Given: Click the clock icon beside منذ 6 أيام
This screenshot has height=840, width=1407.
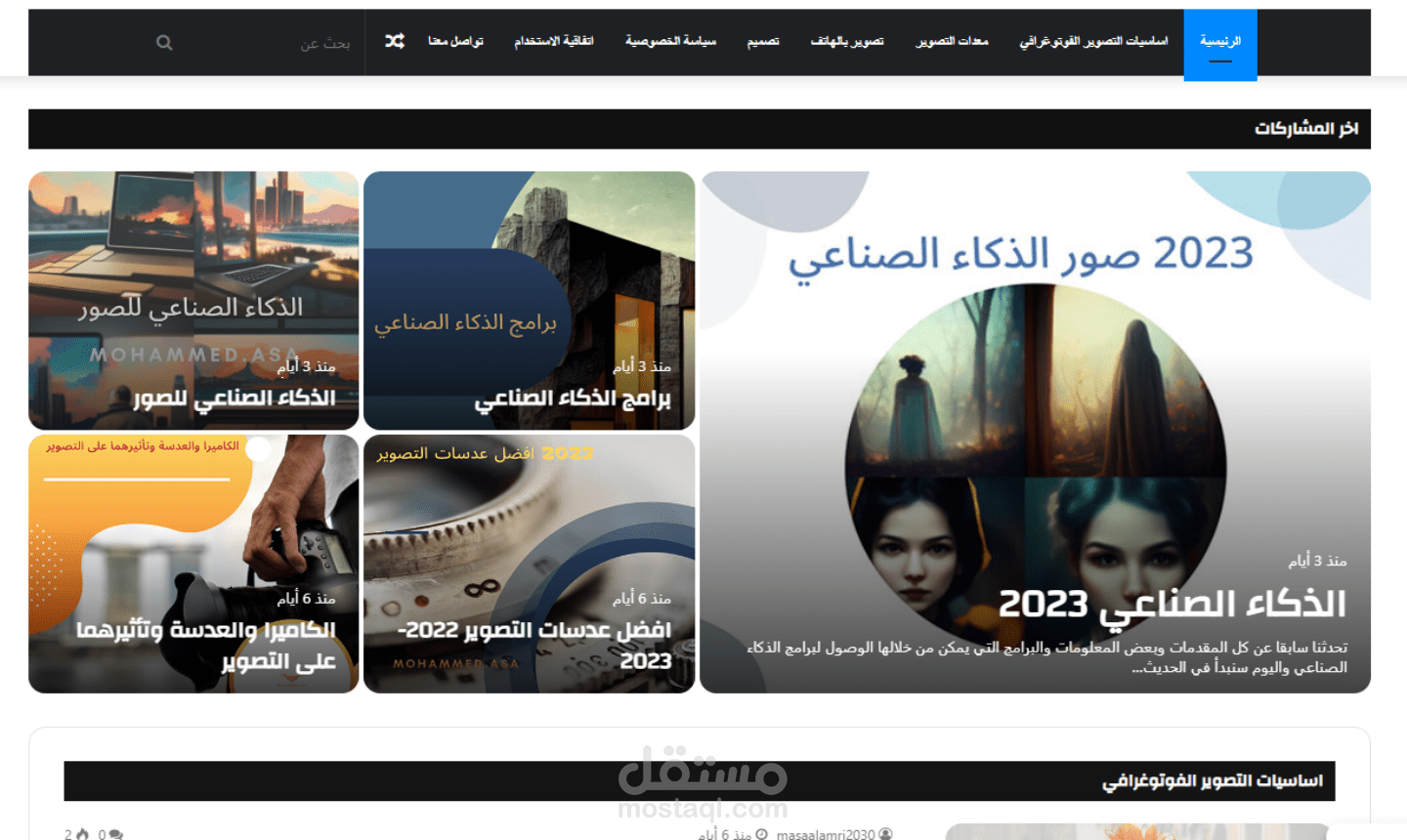Looking at the screenshot, I should point(761,834).
